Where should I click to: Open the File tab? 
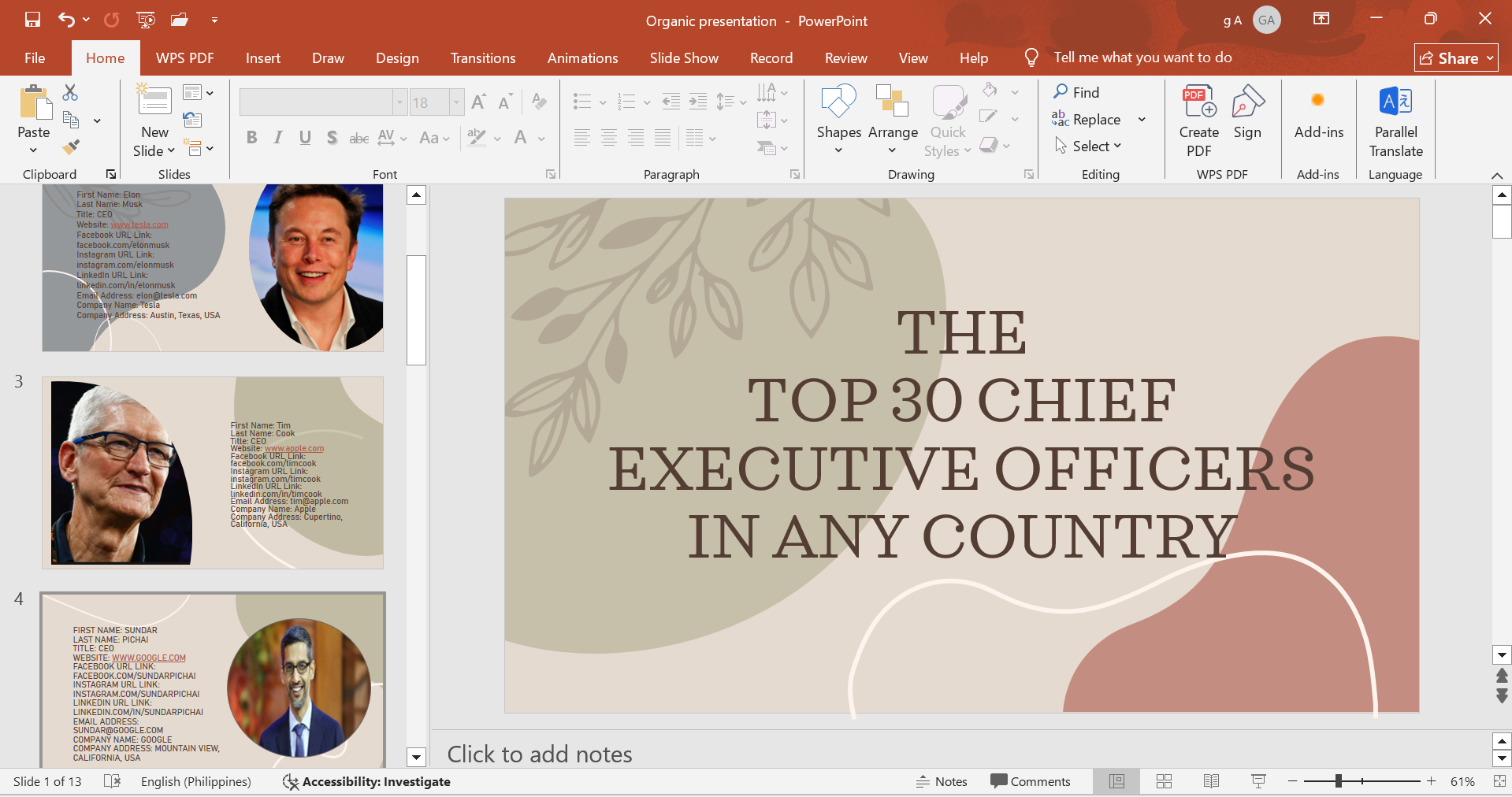[35, 57]
